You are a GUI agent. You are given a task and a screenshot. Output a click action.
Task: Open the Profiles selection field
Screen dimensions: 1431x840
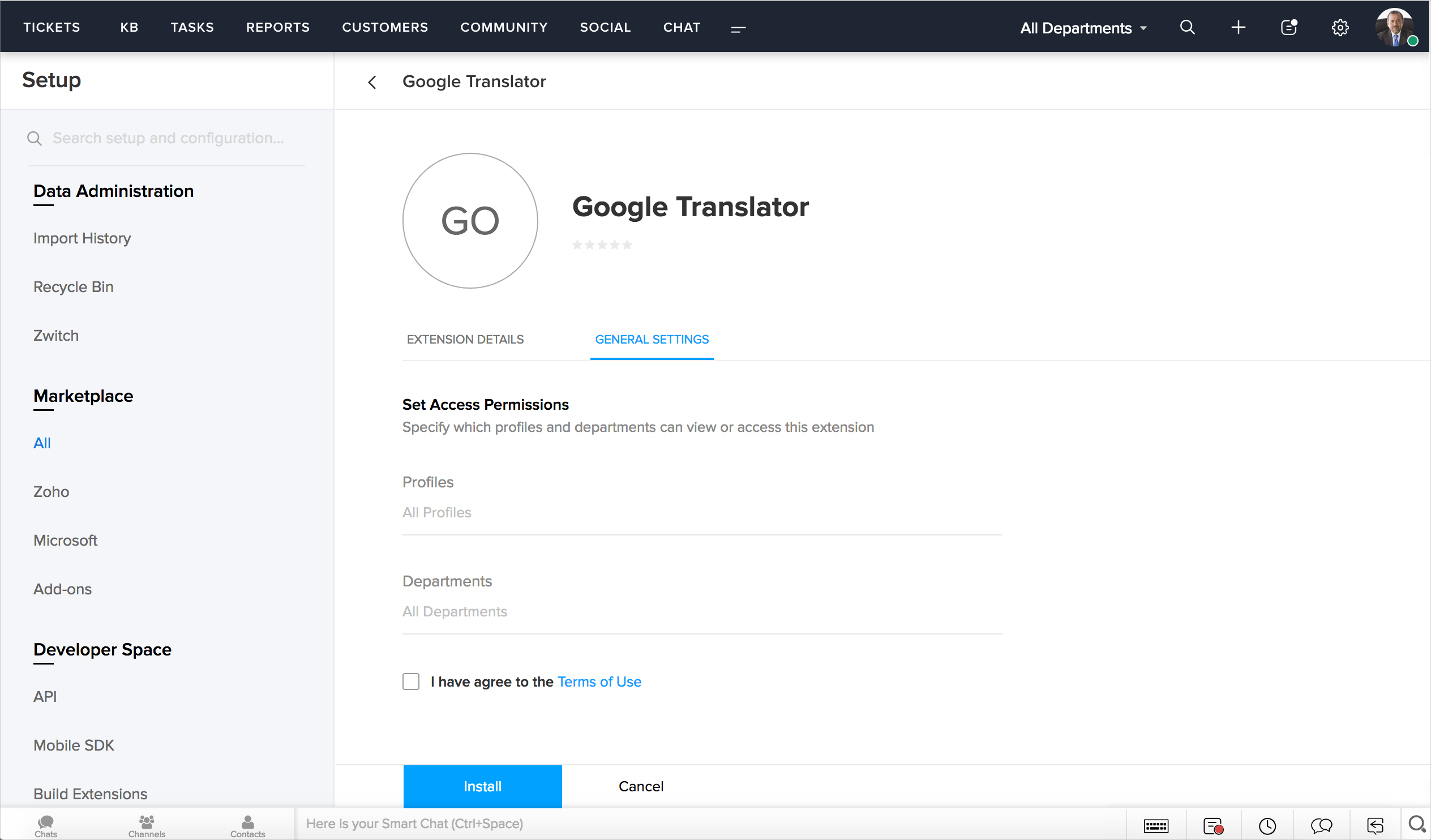tap(701, 513)
